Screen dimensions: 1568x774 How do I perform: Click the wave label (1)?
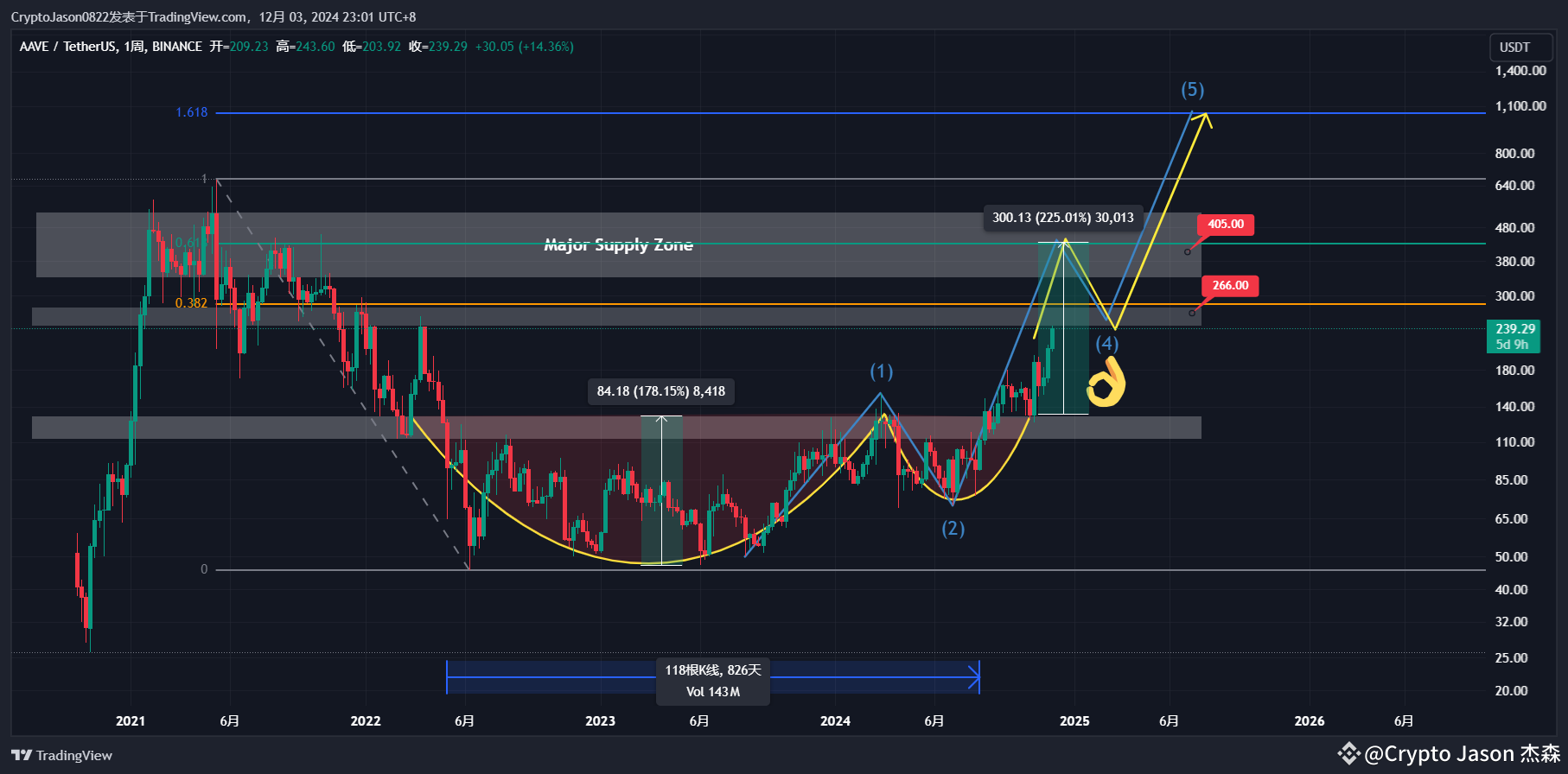click(x=881, y=371)
